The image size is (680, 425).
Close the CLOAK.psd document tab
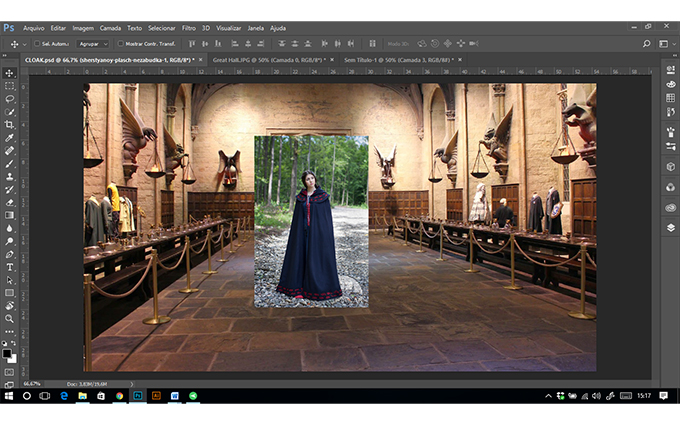tap(201, 60)
